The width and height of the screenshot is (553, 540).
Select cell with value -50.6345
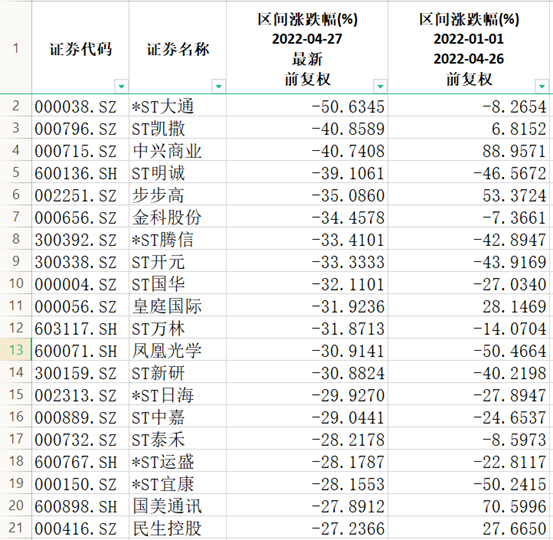tap(307, 106)
